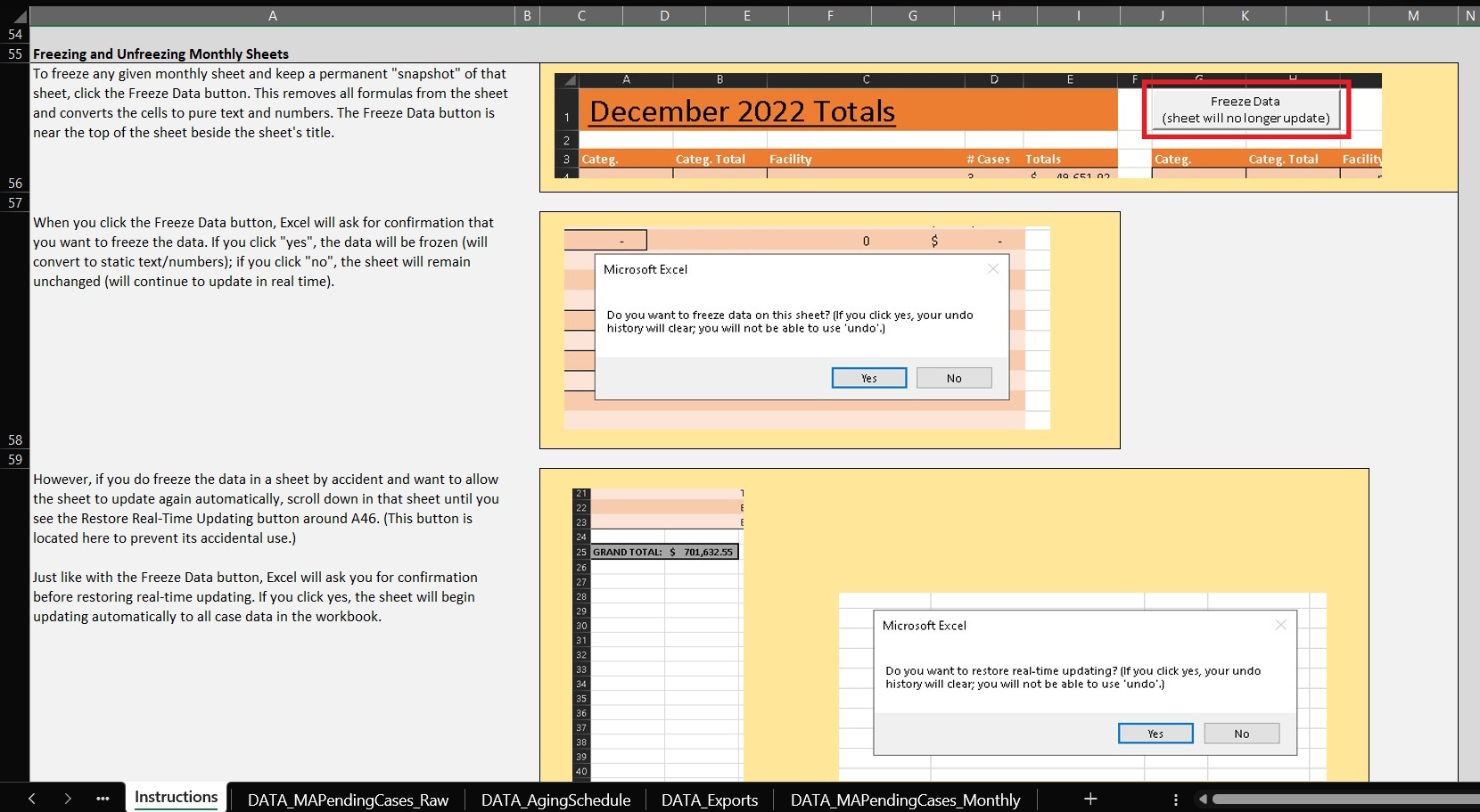Select row 56 by its row header
Viewport: 1480px width, 812px height.
14,183
